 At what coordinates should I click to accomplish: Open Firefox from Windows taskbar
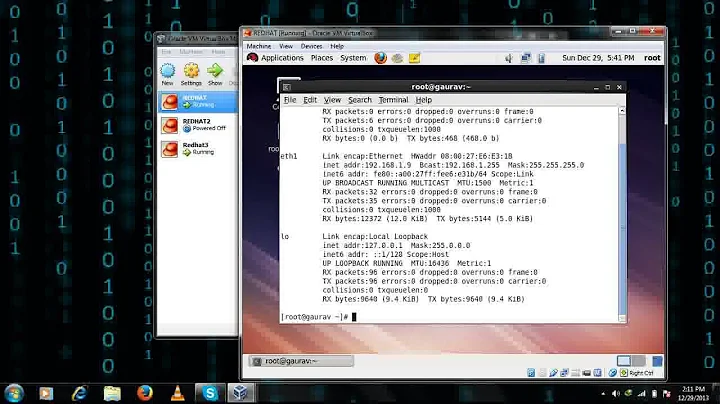click(x=145, y=393)
